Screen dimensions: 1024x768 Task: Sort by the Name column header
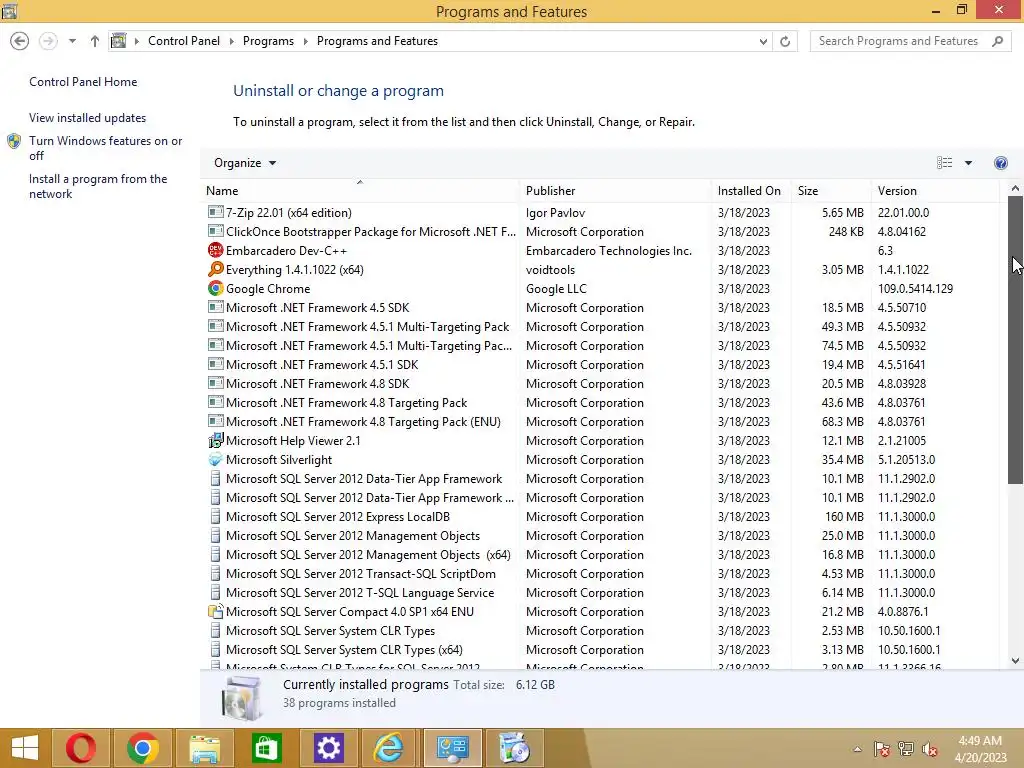(x=360, y=191)
